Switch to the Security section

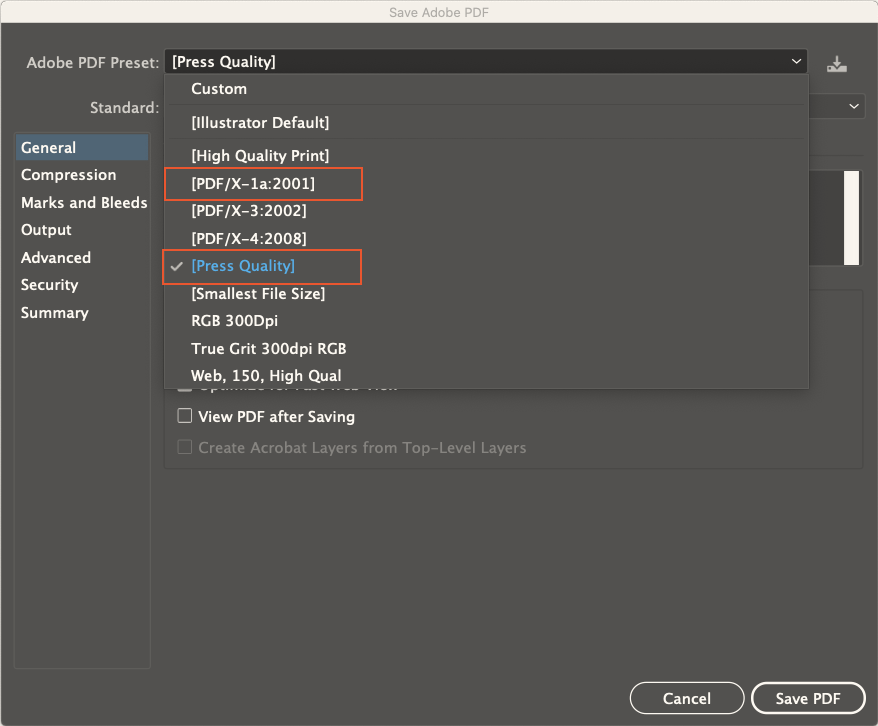click(82, 284)
